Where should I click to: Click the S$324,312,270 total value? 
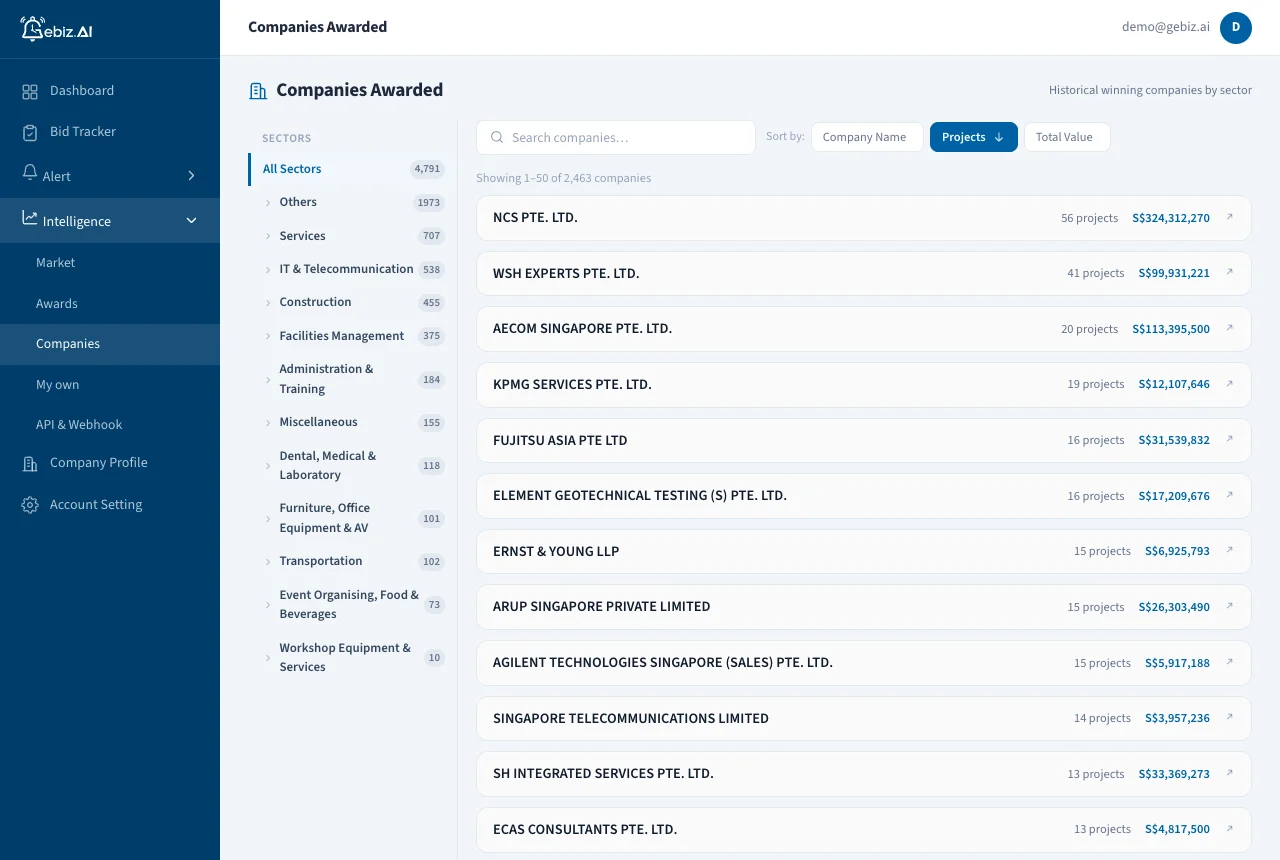pyautogui.click(x=1171, y=218)
